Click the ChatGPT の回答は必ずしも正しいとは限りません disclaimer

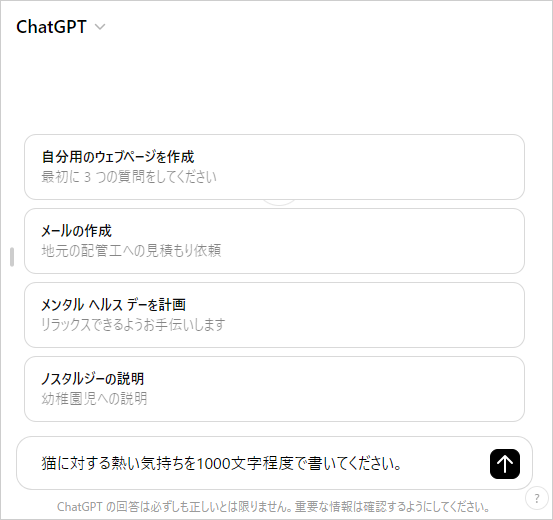point(273,507)
